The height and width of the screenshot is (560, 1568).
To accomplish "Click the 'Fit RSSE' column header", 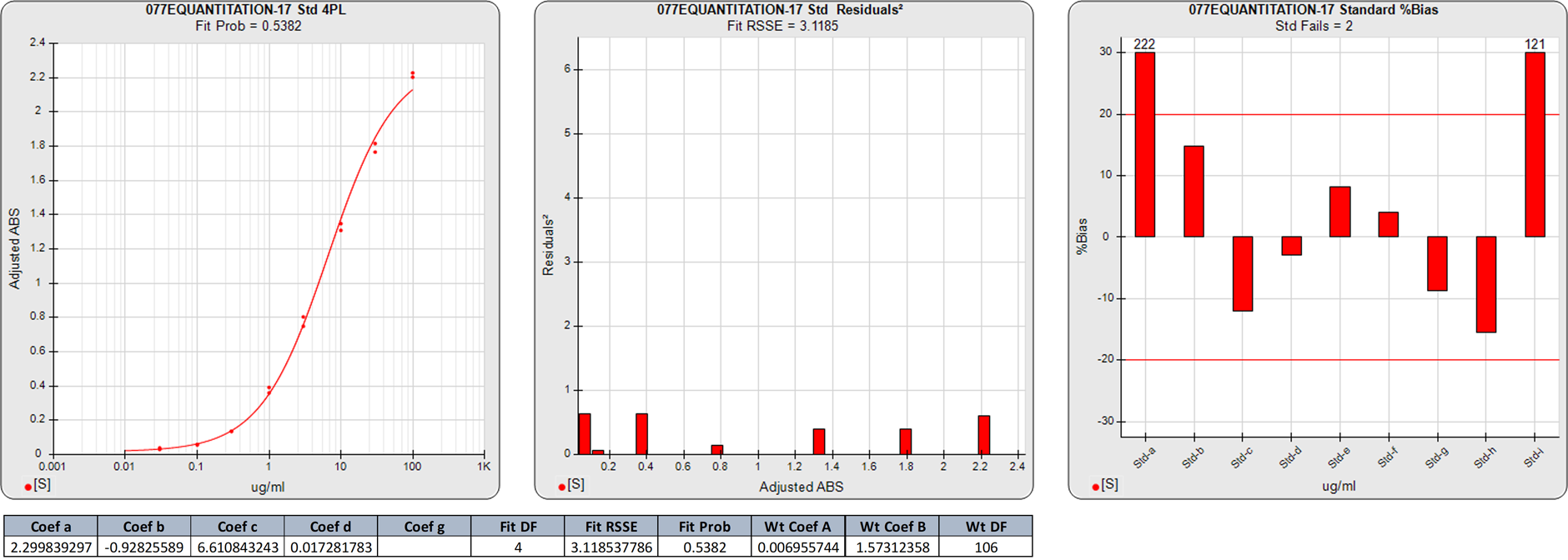I will click(611, 526).
